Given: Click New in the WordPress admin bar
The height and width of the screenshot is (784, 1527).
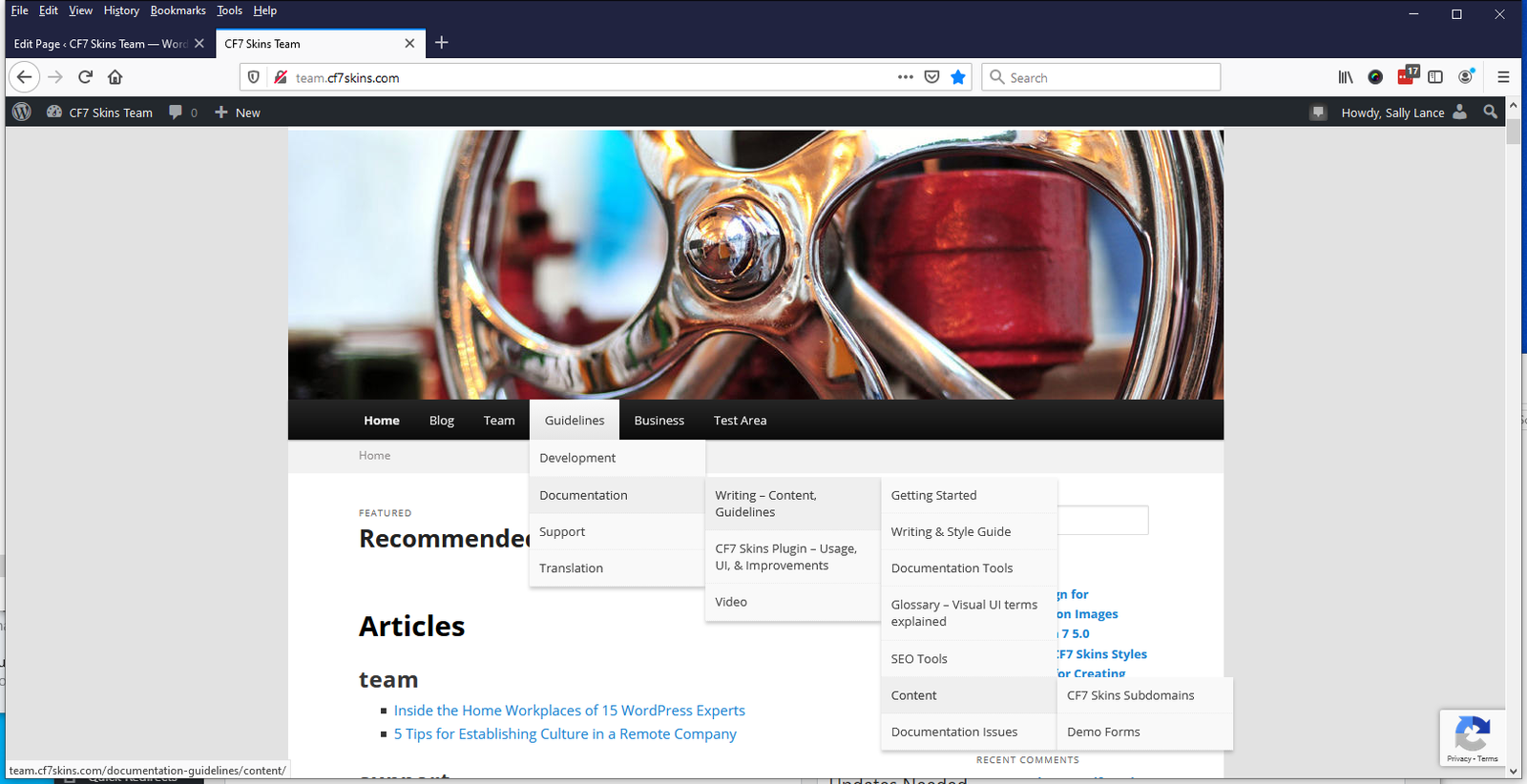Looking at the screenshot, I should coord(239,113).
